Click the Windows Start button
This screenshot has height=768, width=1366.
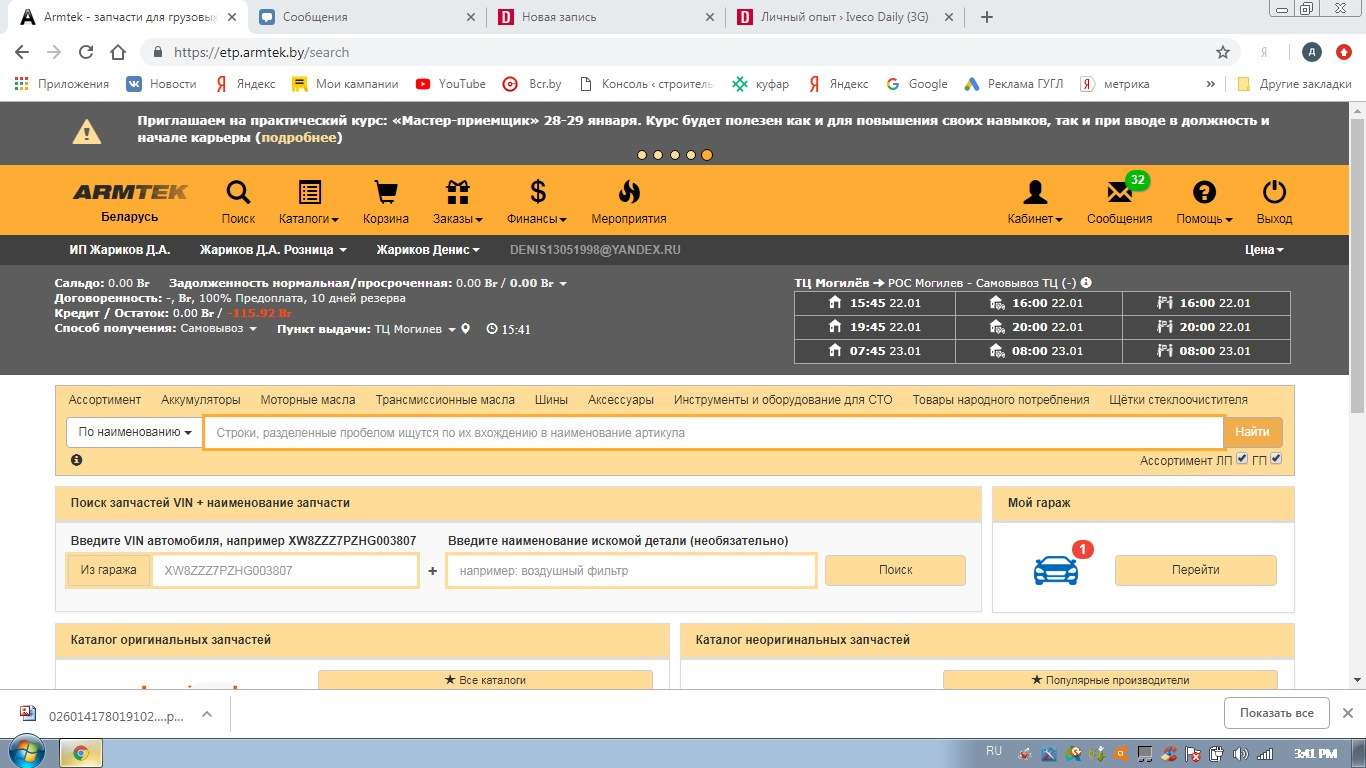(27, 752)
